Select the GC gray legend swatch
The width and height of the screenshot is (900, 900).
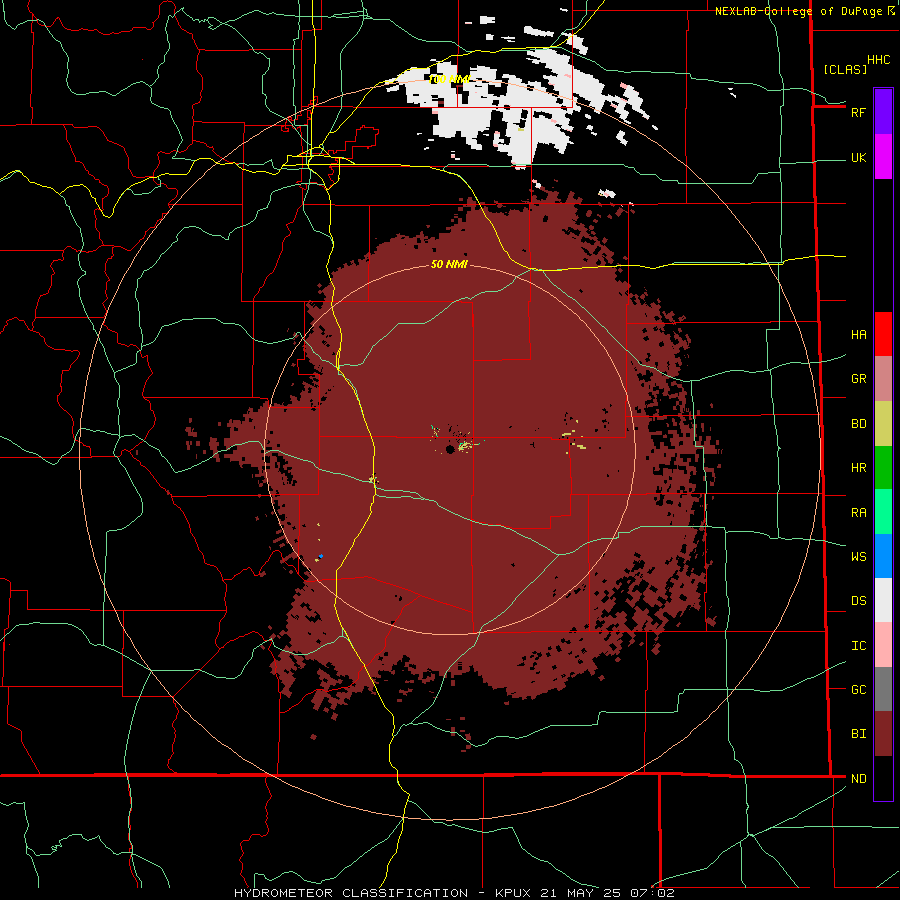[883, 689]
